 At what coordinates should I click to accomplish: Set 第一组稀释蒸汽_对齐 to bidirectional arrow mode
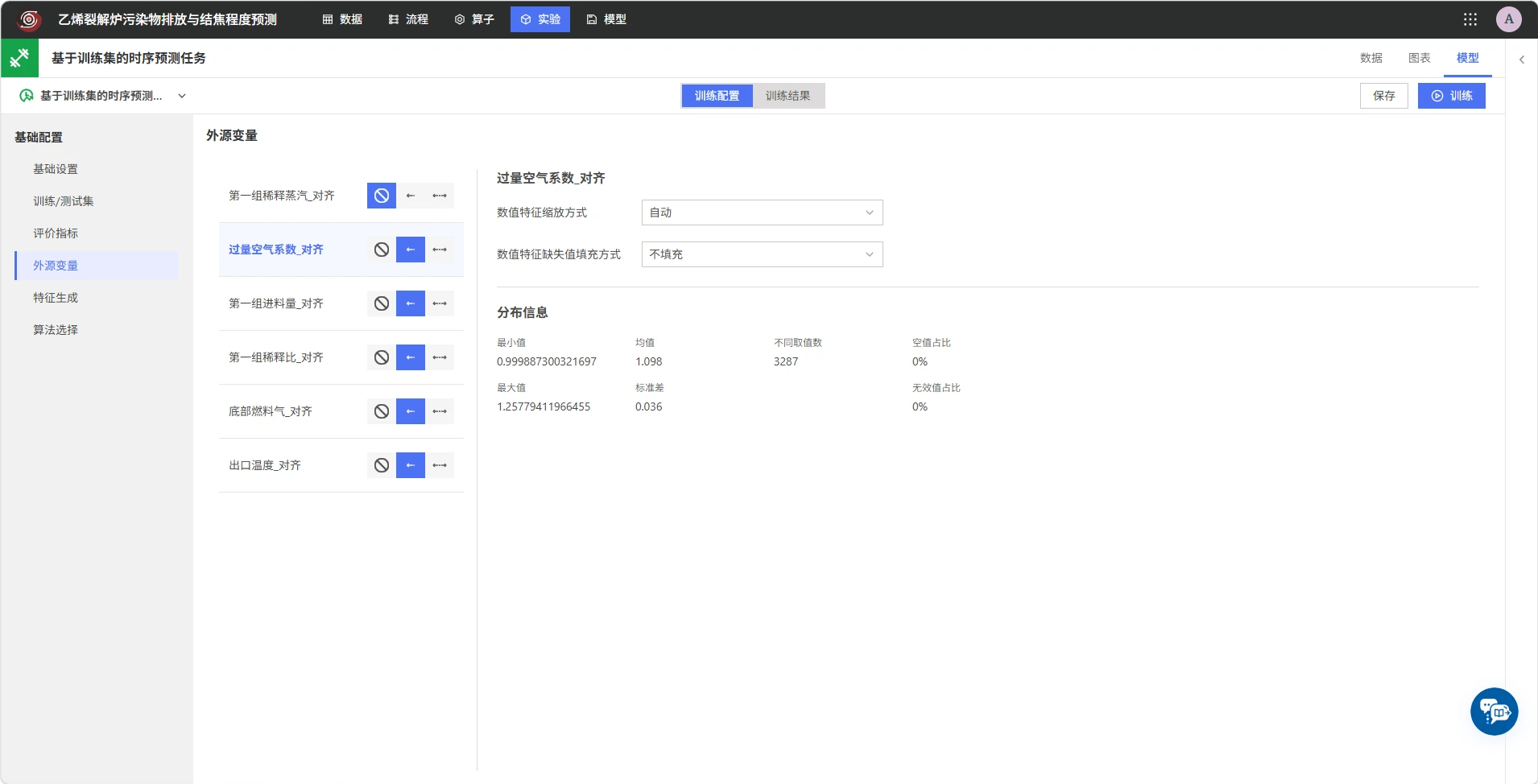point(440,196)
